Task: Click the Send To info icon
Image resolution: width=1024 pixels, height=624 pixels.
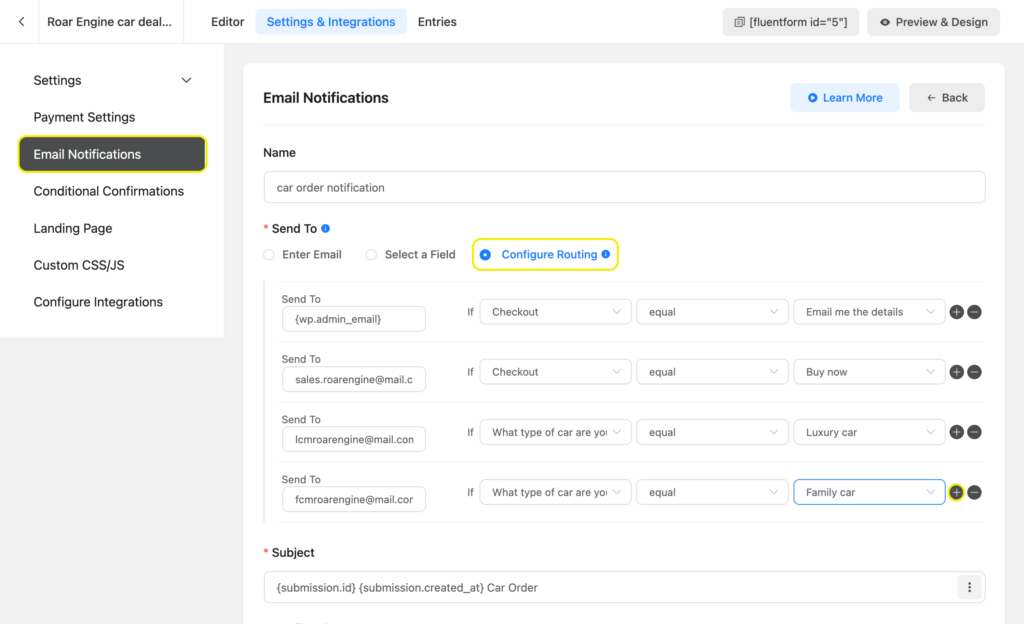Action: coord(325,228)
